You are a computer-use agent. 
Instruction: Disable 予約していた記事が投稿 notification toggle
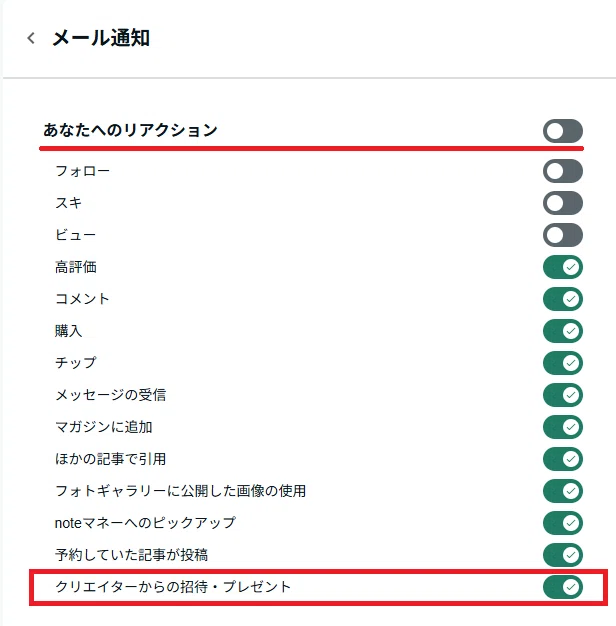point(563,555)
